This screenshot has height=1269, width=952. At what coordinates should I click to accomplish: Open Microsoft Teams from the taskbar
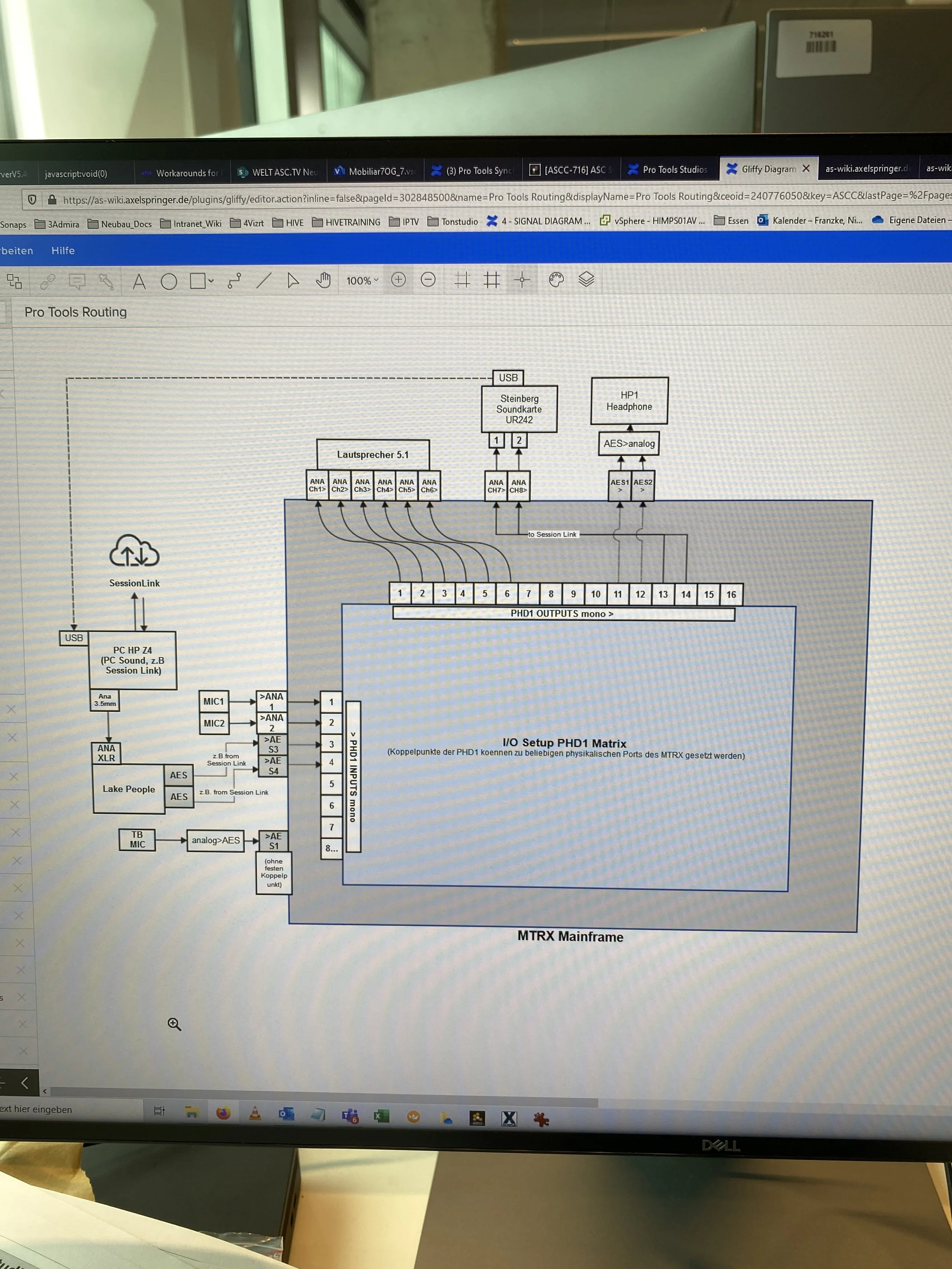pyautogui.click(x=350, y=1116)
